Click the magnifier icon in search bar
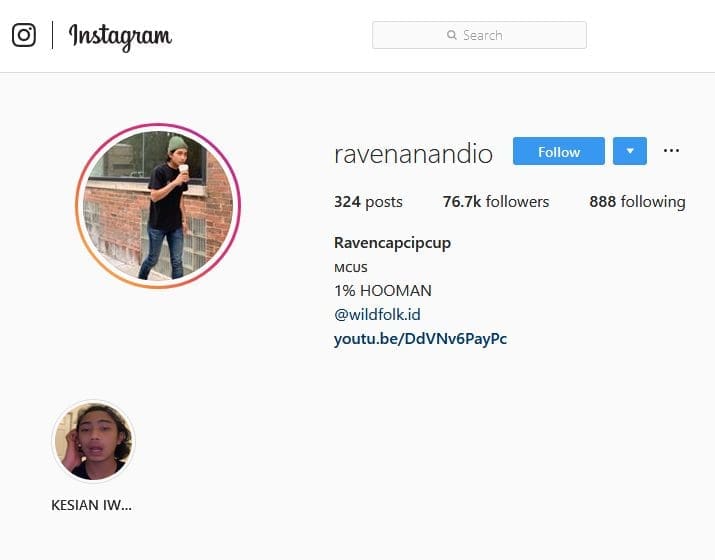Image resolution: width=715 pixels, height=560 pixels. point(452,35)
